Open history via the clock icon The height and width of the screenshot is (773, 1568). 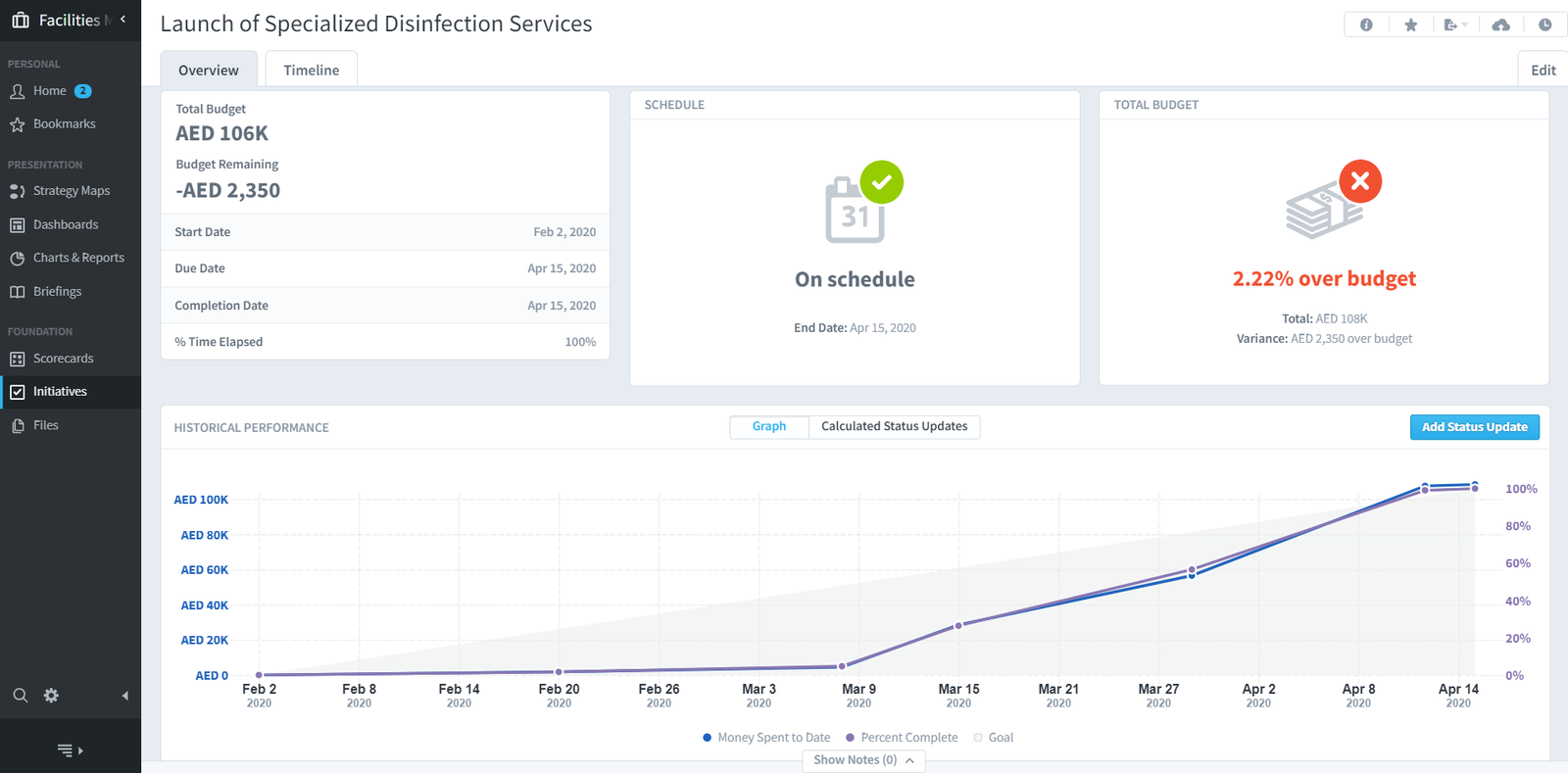tap(1545, 24)
